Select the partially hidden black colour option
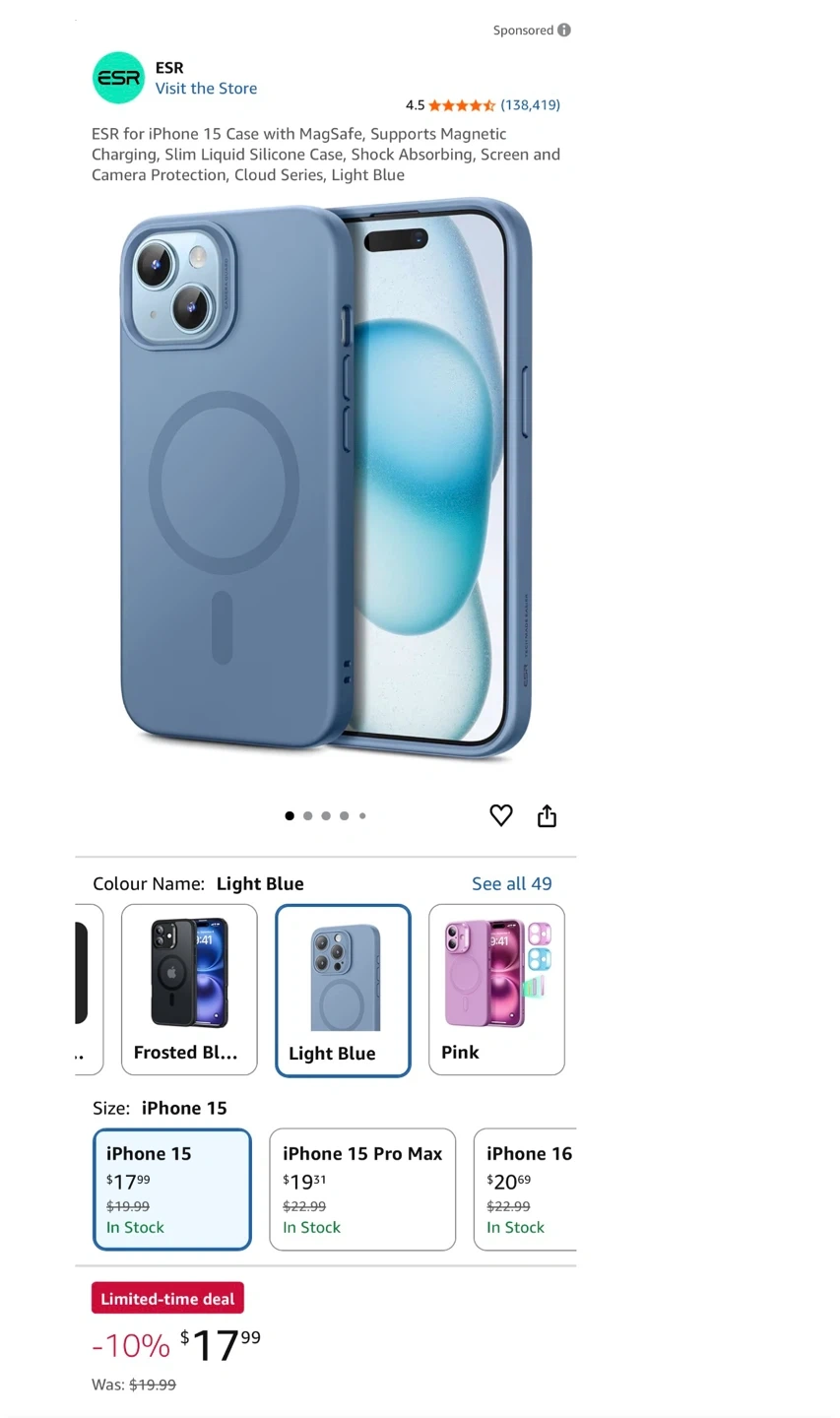The height and width of the screenshot is (1418, 840). (89, 990)
